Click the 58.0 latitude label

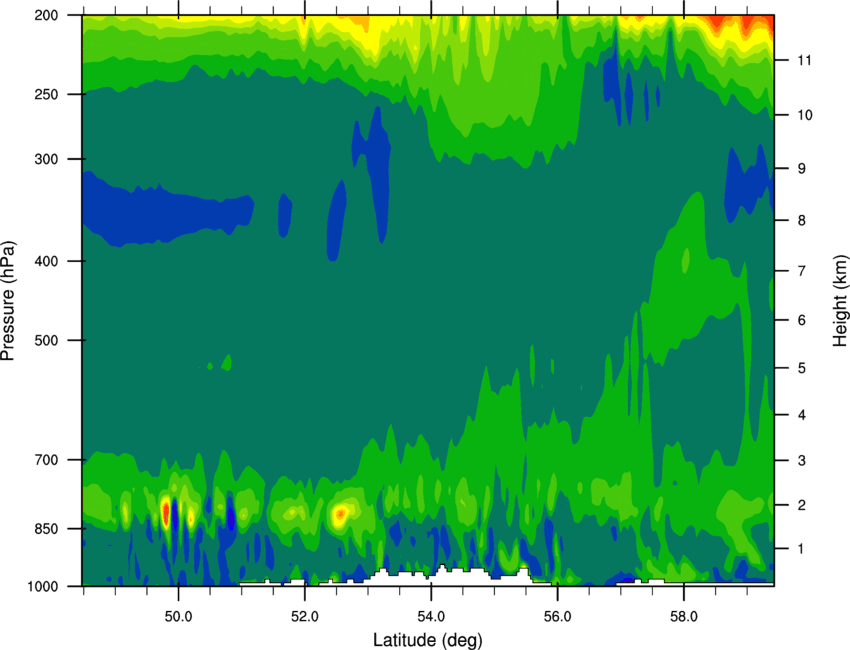[684, 617]
